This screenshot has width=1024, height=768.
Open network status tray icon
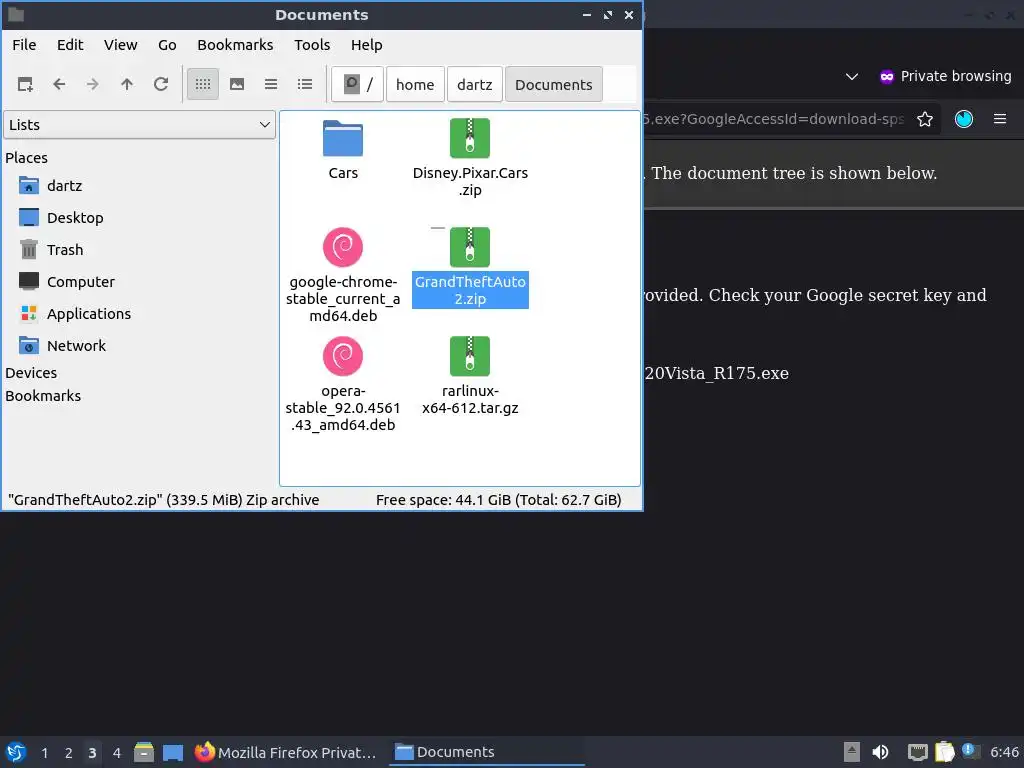click(918, 752)
